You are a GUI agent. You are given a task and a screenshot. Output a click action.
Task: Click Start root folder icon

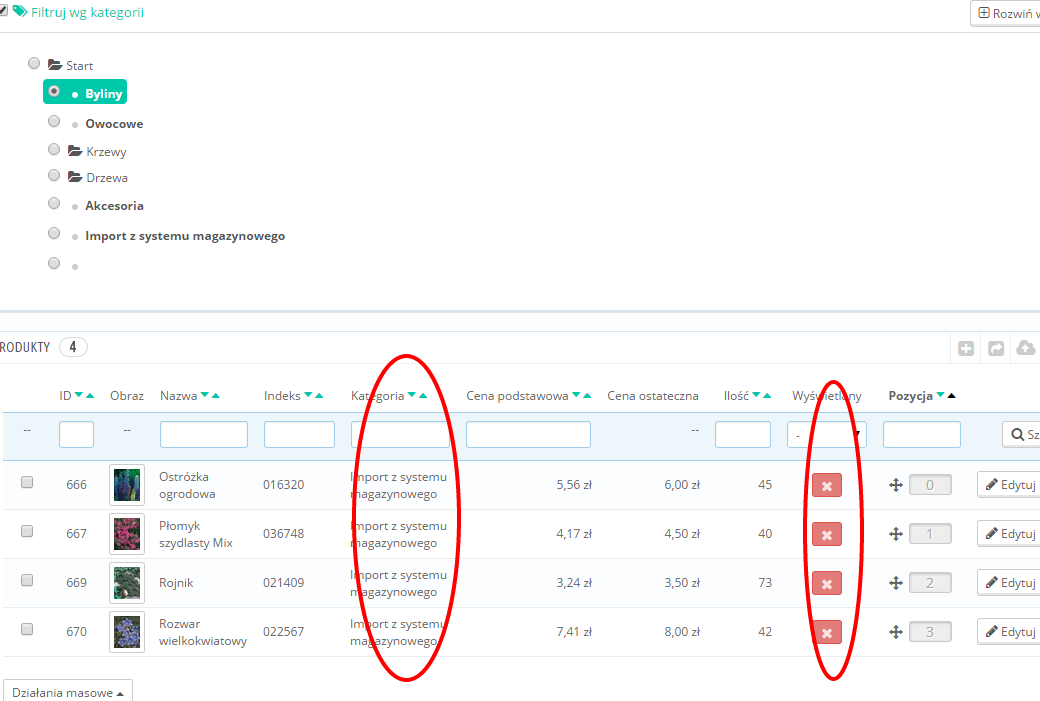pyautogui.click(x=55, y=64)
